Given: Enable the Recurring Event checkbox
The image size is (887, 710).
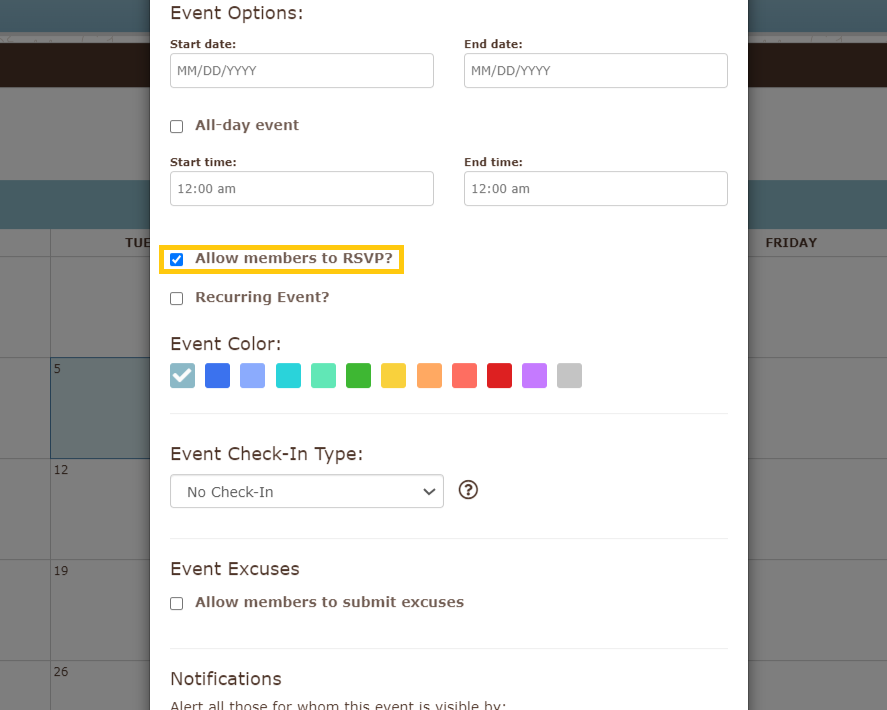Looking at the screenshot, I should click(x=176, y=298).
